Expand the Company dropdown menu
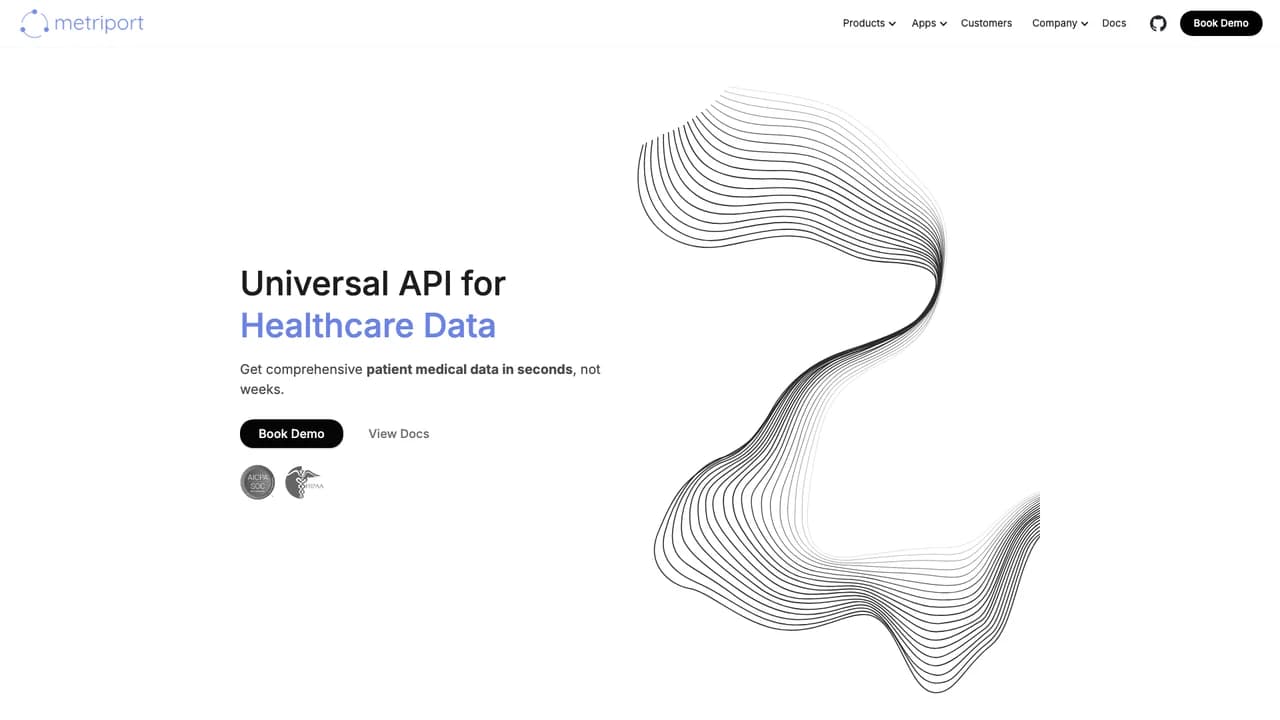This screenshot has width=1280, height=720. [x=1060, y=23]
